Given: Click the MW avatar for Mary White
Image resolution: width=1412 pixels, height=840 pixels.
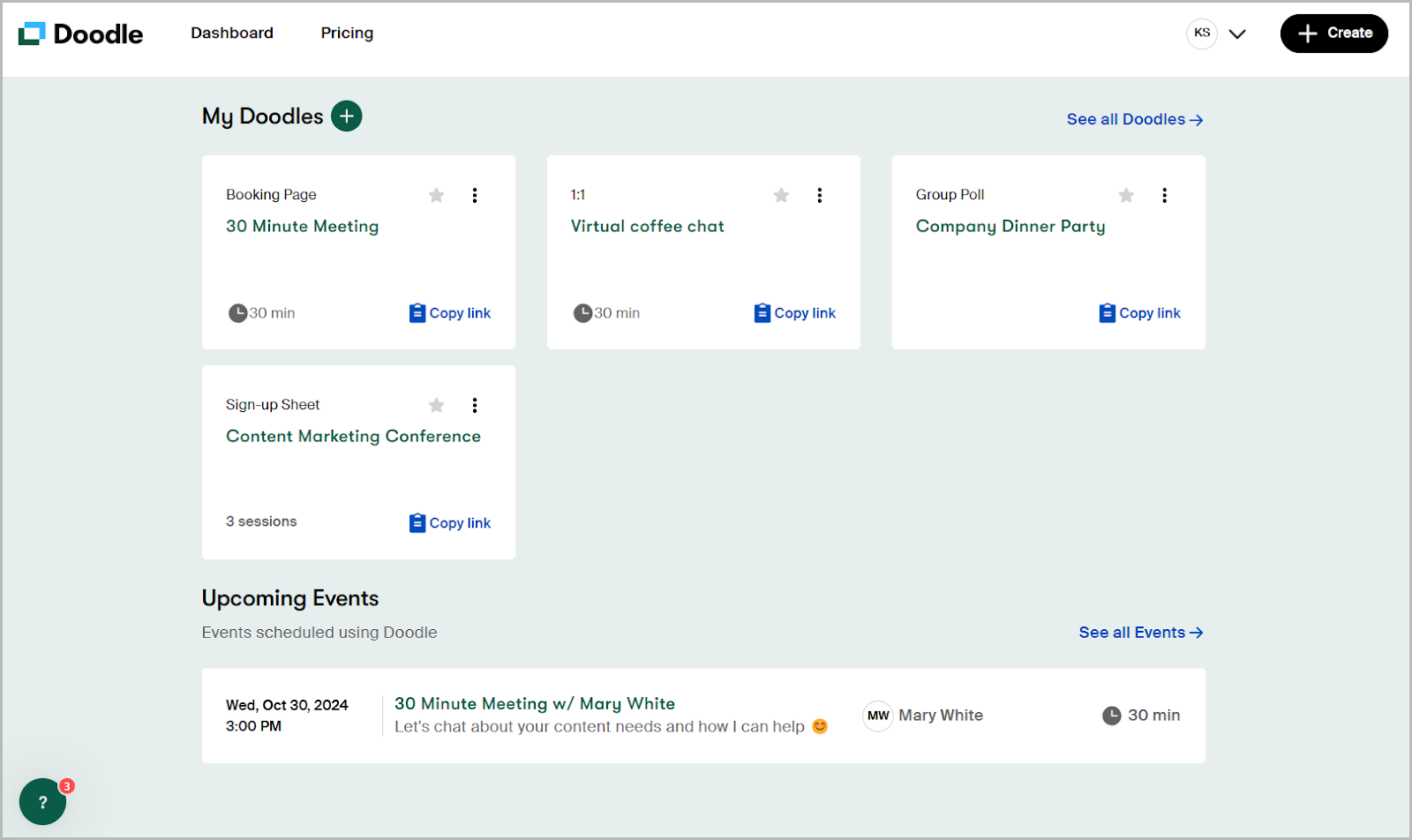Looking at the screenshot, I should tap(878, 716).
